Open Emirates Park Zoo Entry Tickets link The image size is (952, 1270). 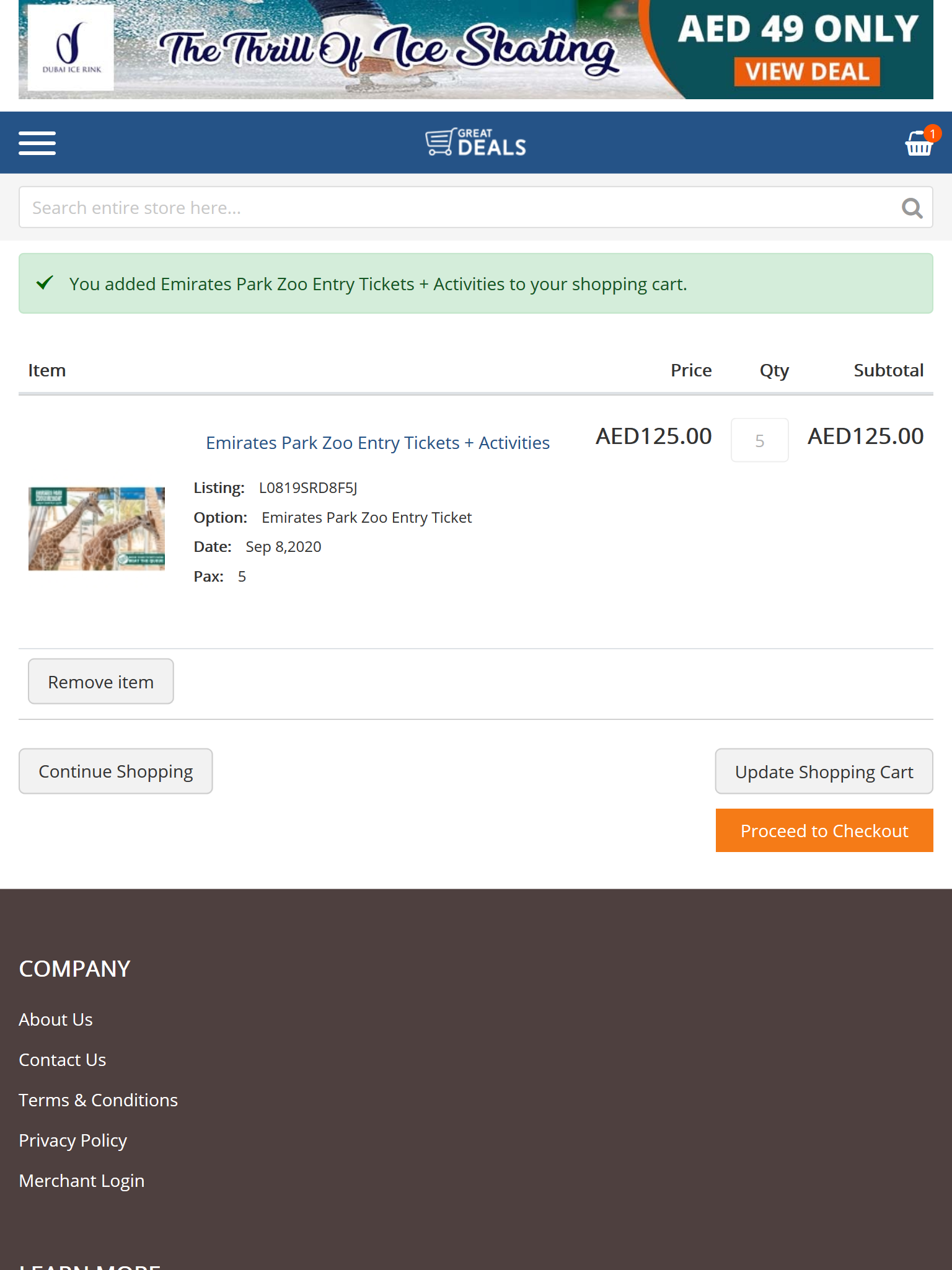tap(377, 443)
